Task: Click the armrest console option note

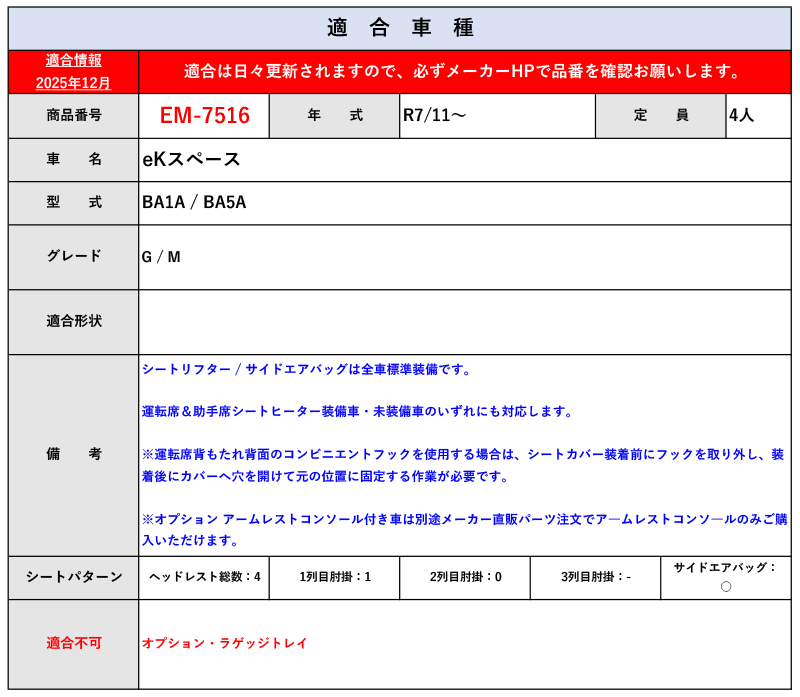Action: pos(463,529)
